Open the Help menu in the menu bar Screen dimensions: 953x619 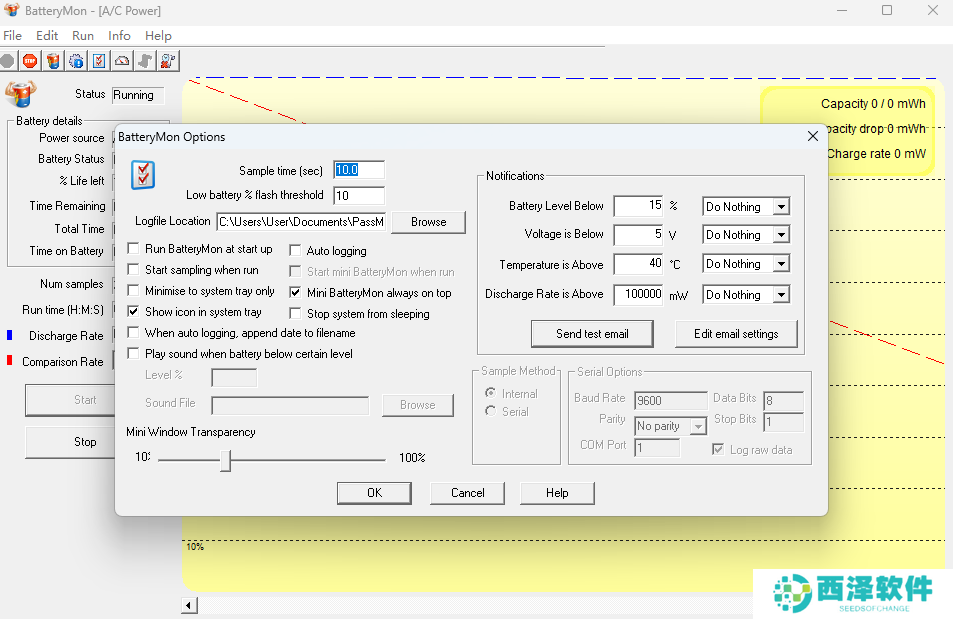pyautogui.click(x=158, y=36)
